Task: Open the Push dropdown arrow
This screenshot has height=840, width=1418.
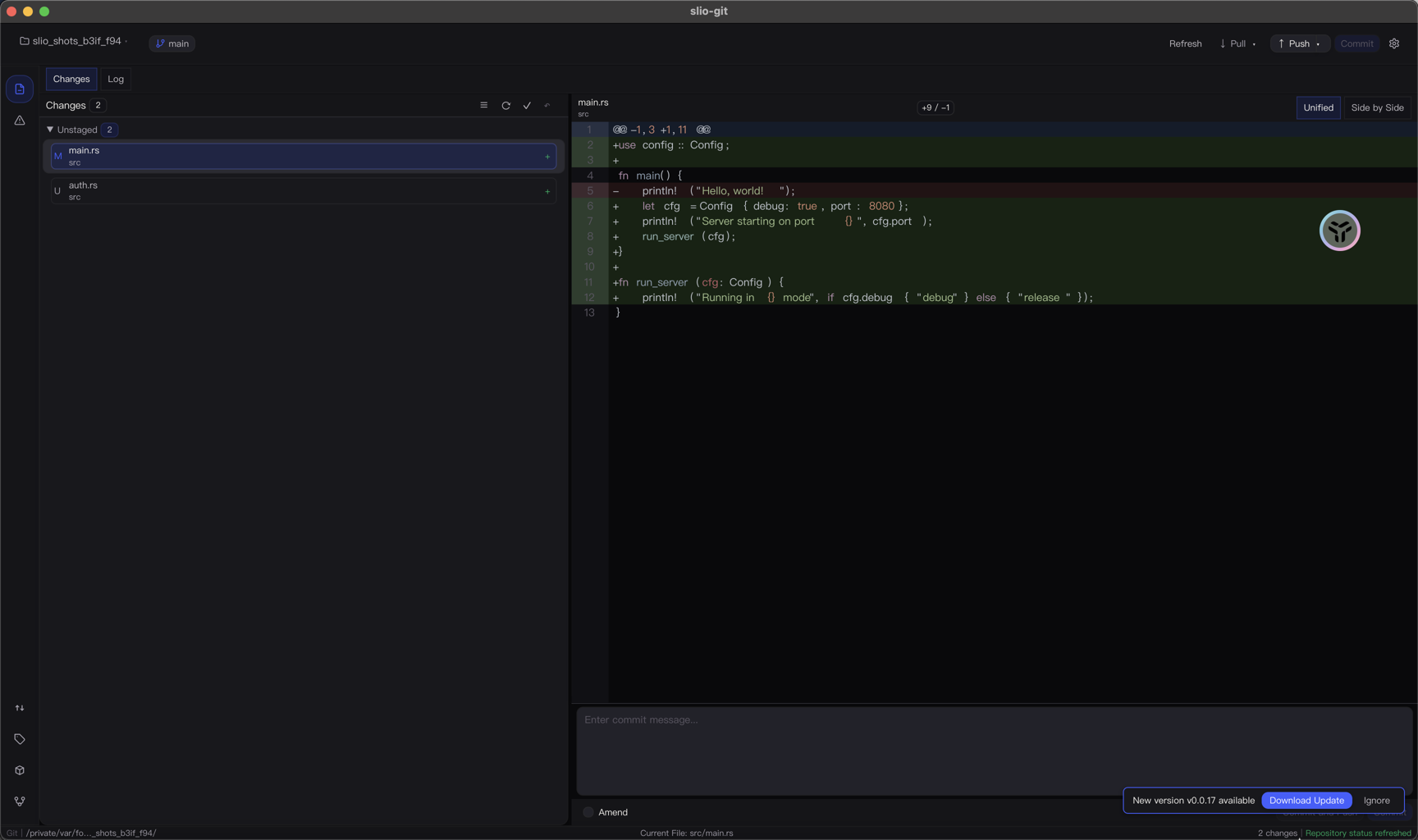Action: point(1320,43)
